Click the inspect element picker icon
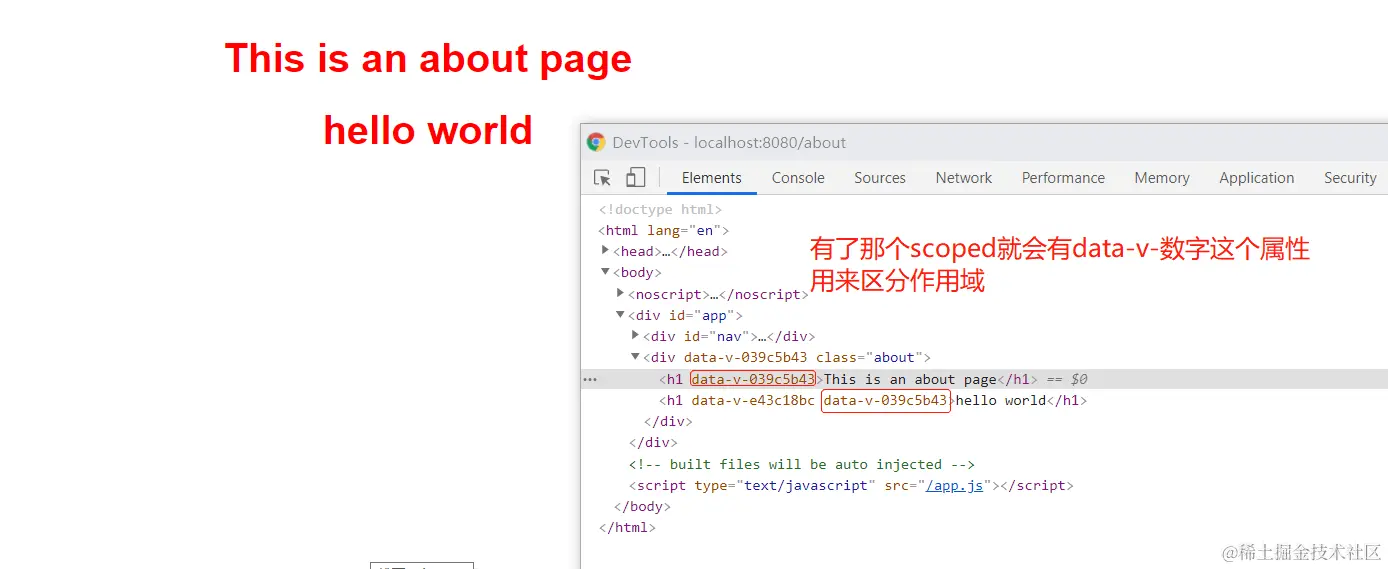This screenshot has width=1388, height=569. coord(602,178)
